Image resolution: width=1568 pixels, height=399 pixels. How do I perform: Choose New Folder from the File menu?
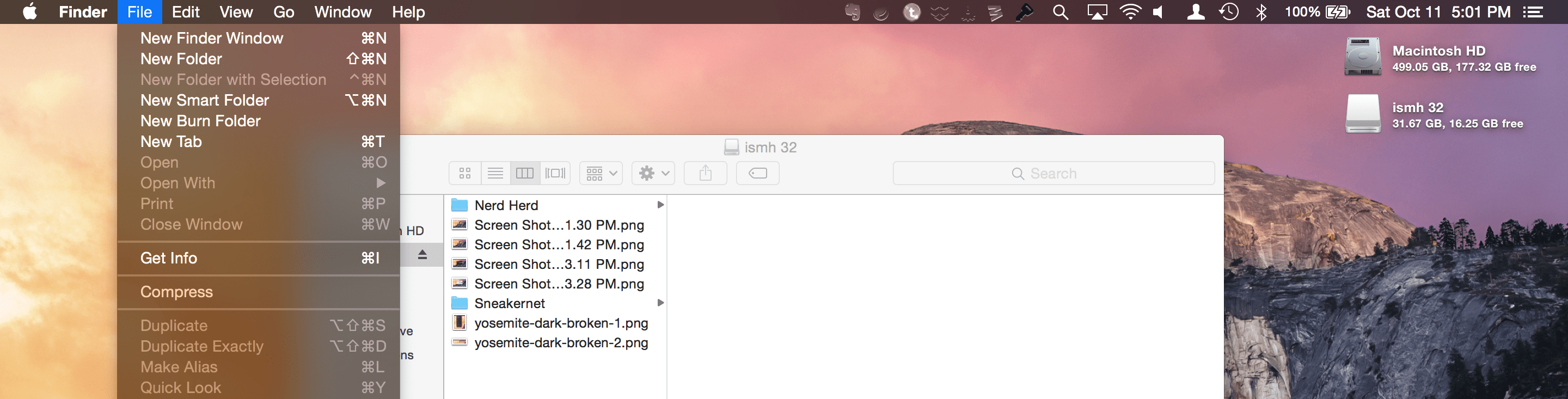(x=259, y=59)
